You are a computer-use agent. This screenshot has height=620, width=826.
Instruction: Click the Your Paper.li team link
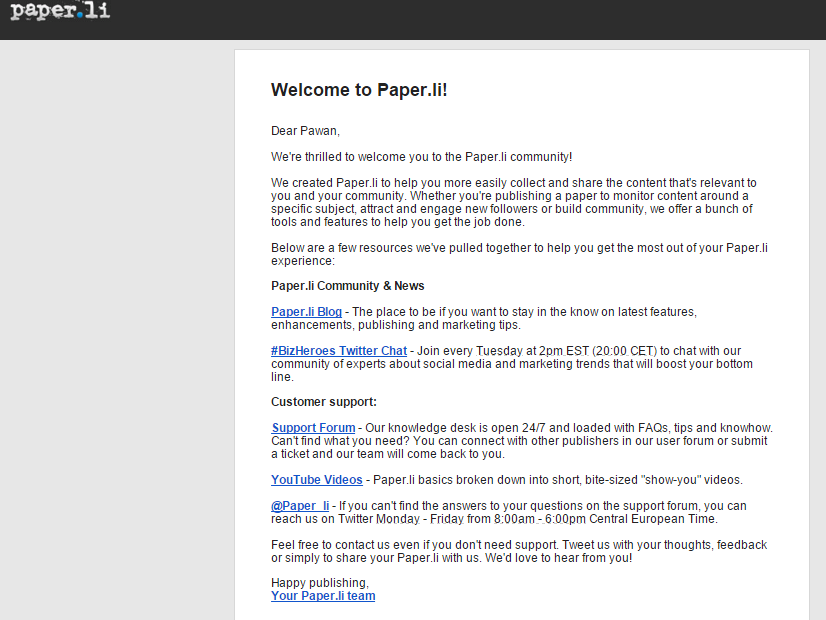click(323, 596)
